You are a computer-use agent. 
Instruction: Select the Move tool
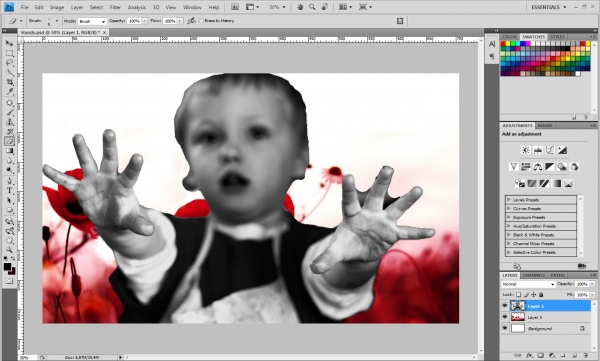(9, 43)
